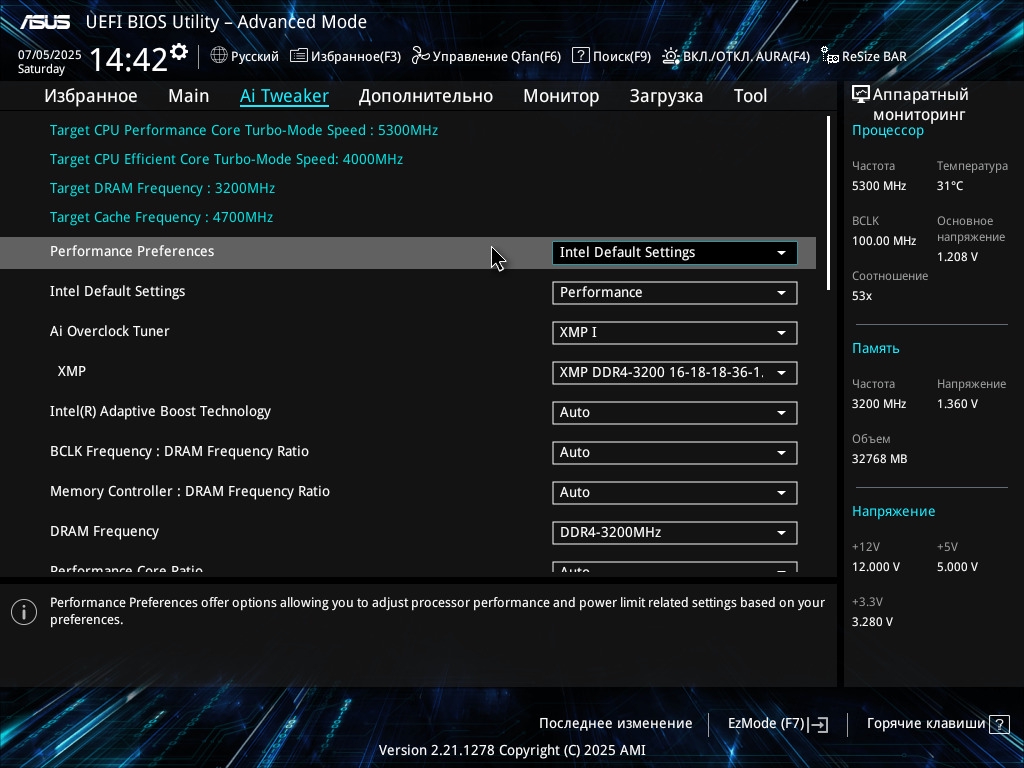Open Performance Core Ratio dropdown
This screenshot has width=1024, height=768.
675,568
